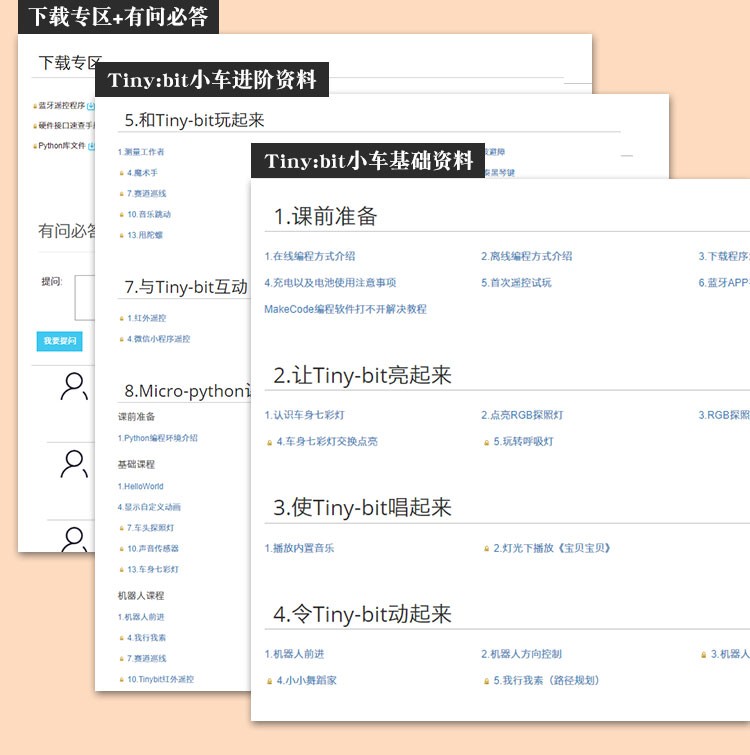Click lock icon before 1.红外遥控
The width and height of the screenshot is (750, 755).
click(121, 318)
